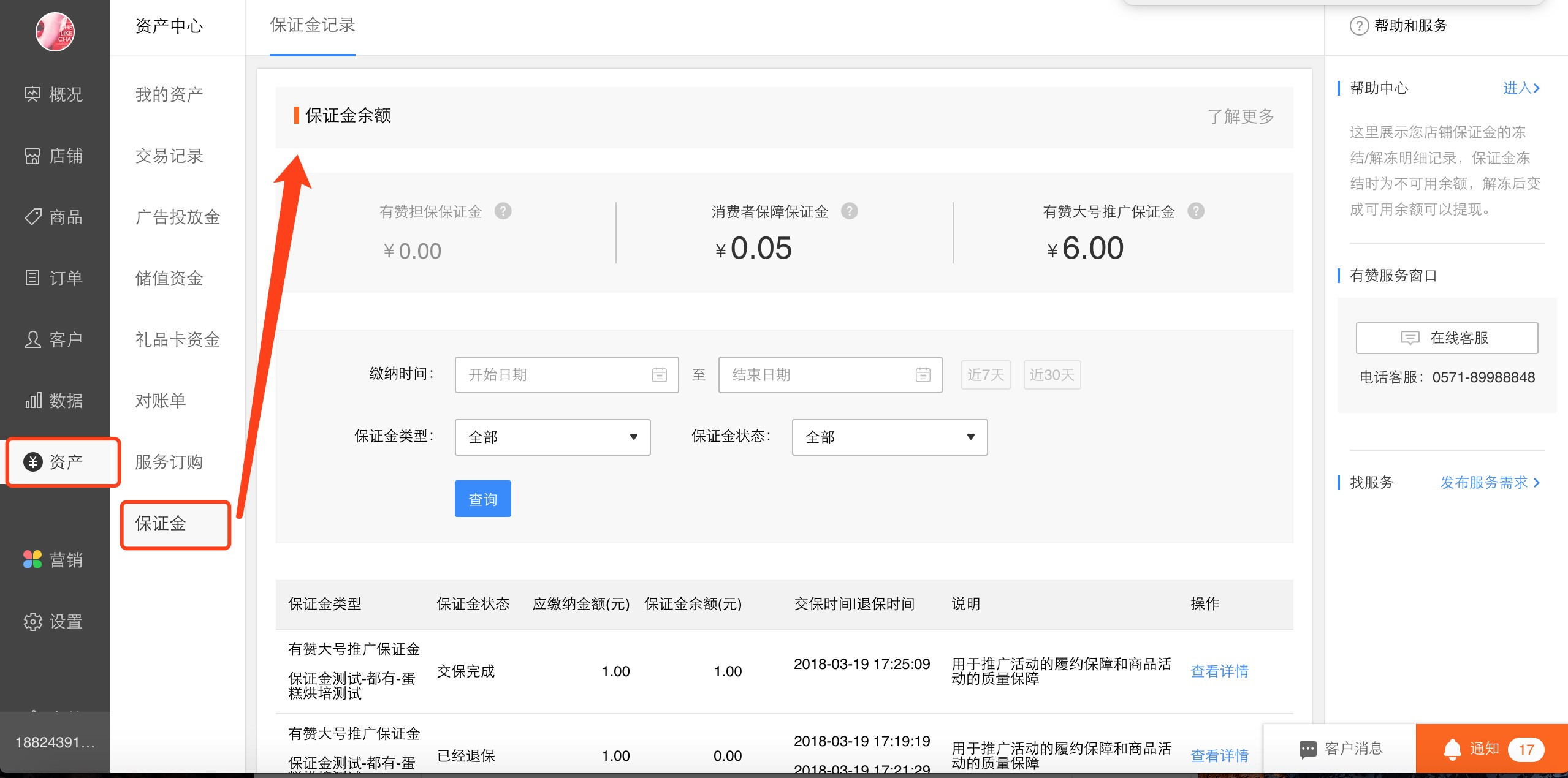Click the 已经退保 status cell
The width and height of the screenshot is (1568, 778).
coord(466,756)
